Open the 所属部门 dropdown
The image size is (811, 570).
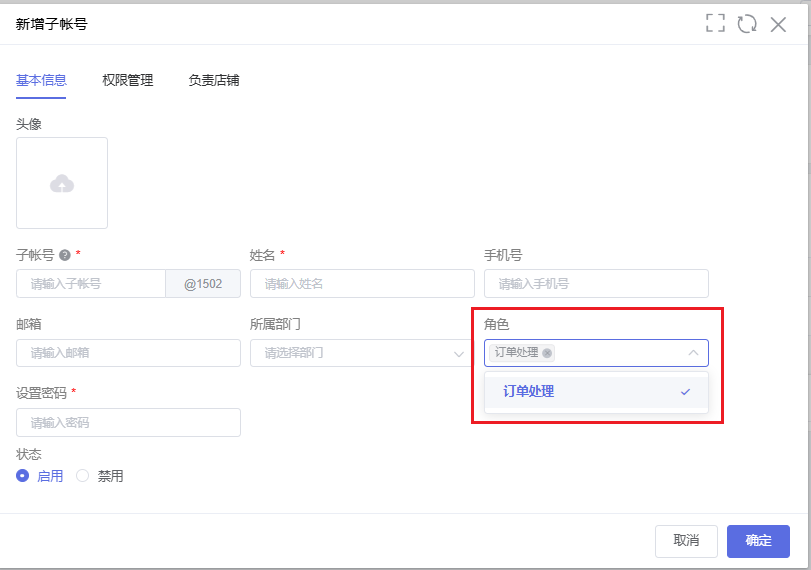(362, 353)
